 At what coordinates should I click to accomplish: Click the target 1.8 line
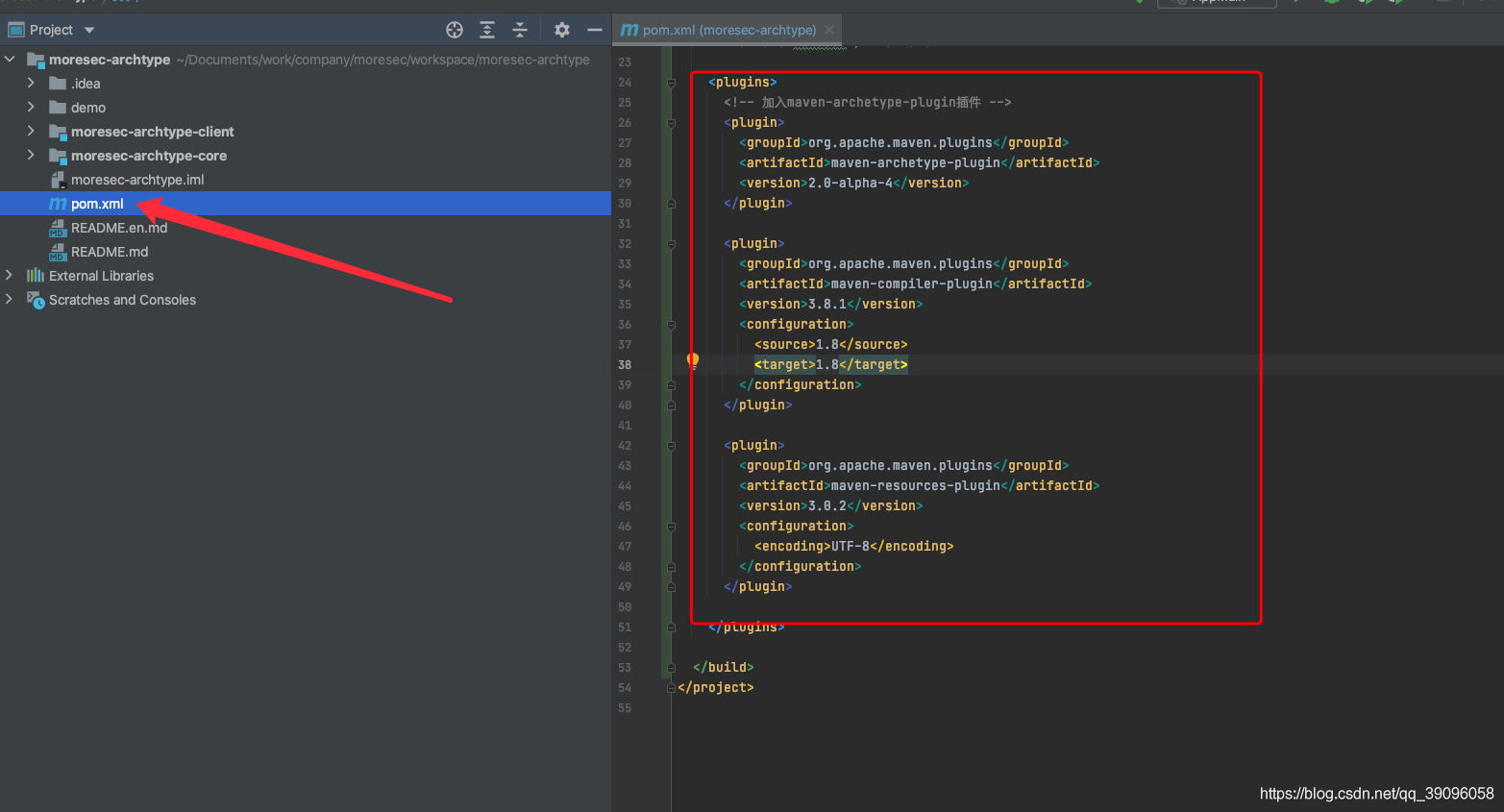(x=831, y=365)
